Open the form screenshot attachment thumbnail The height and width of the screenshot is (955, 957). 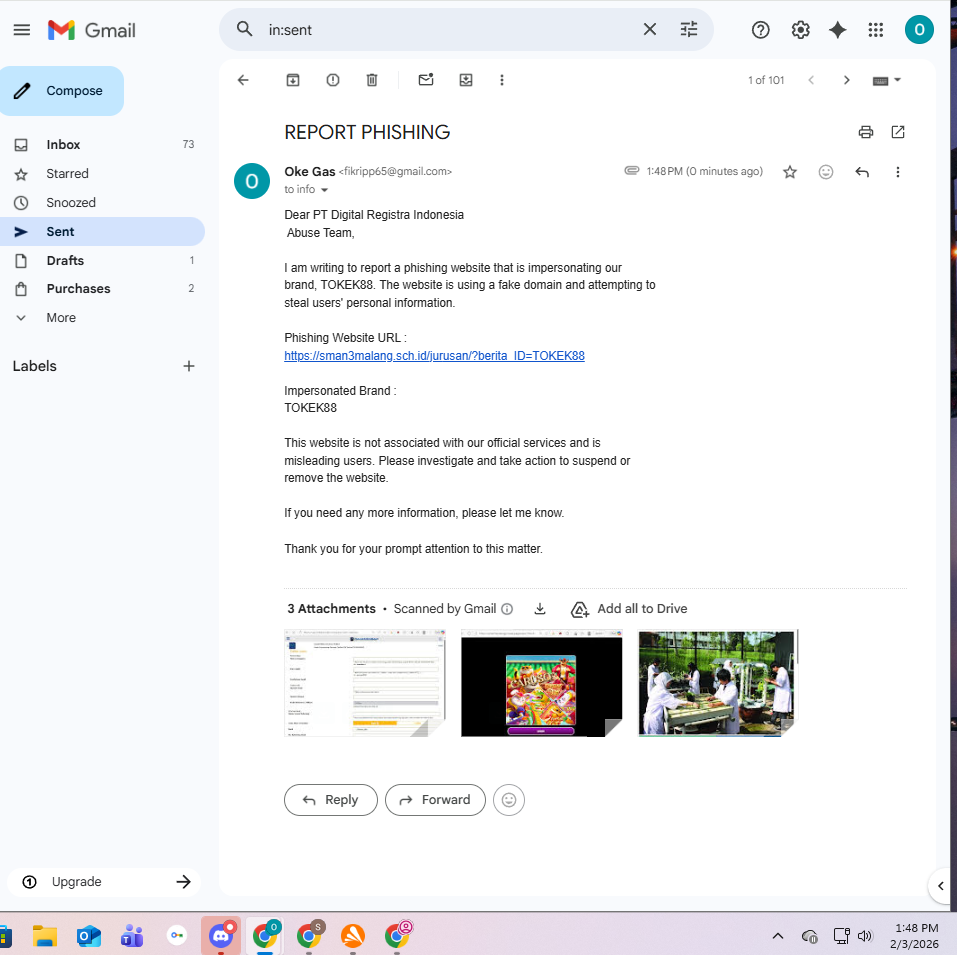coord(364,683)
